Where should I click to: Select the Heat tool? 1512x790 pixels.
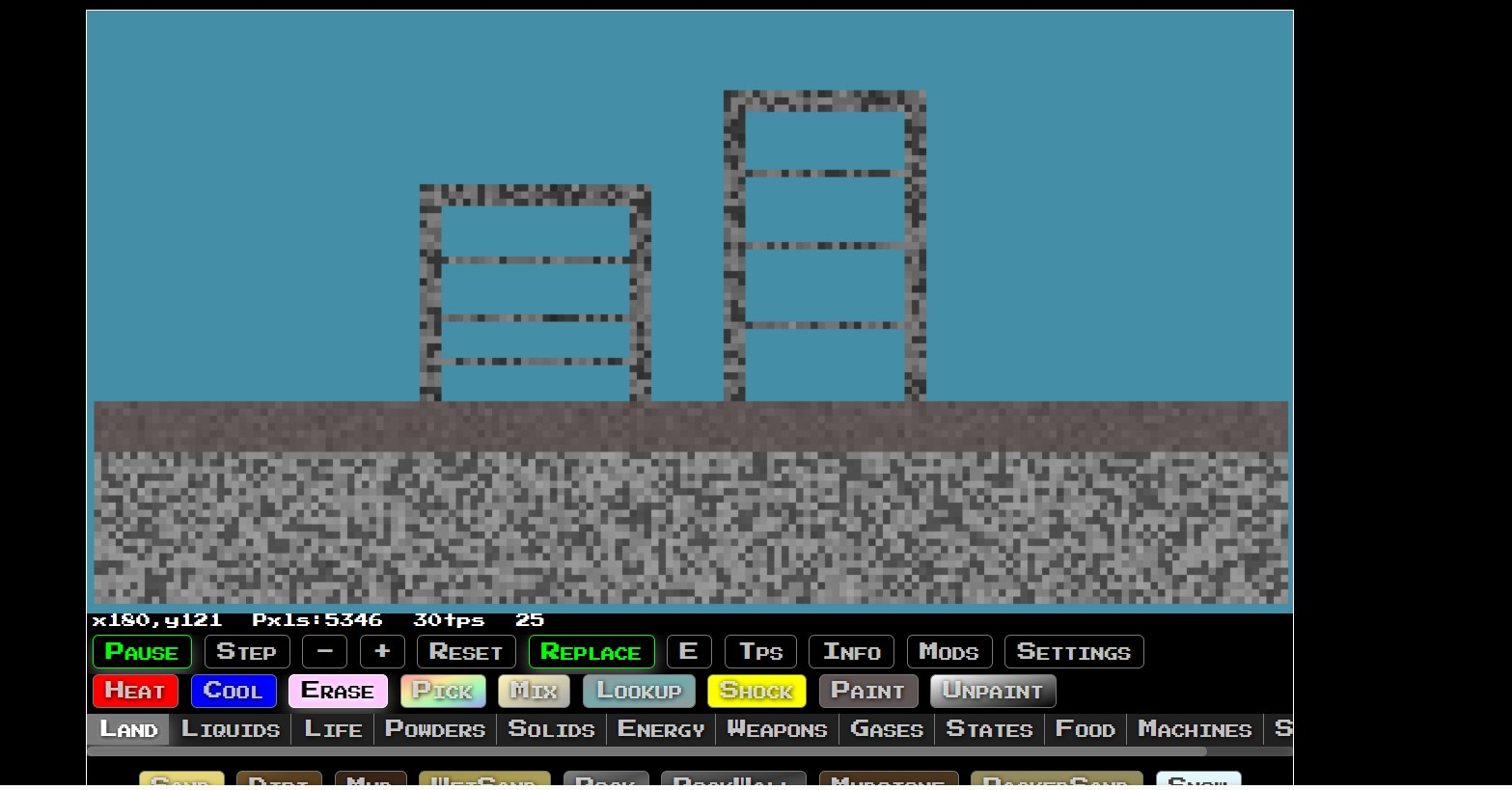pyautogui.click(x=136, y=691)
